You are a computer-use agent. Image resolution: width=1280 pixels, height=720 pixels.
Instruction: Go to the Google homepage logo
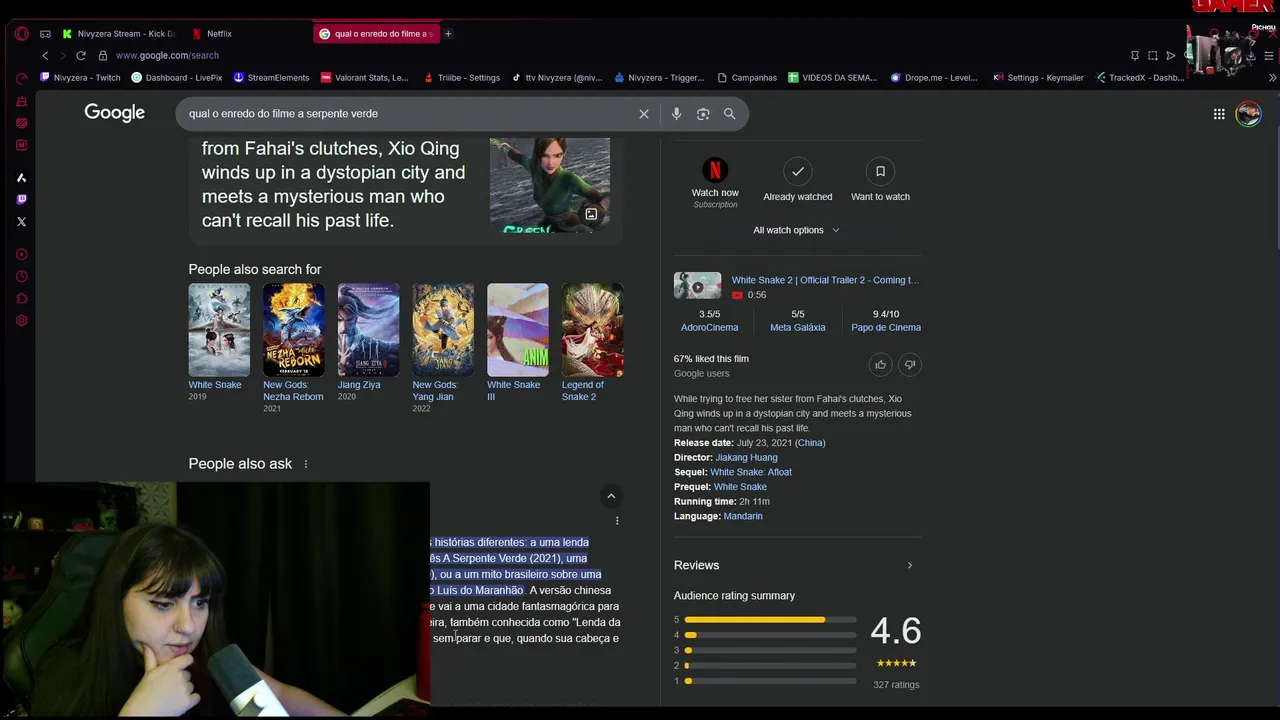(115, 113)
